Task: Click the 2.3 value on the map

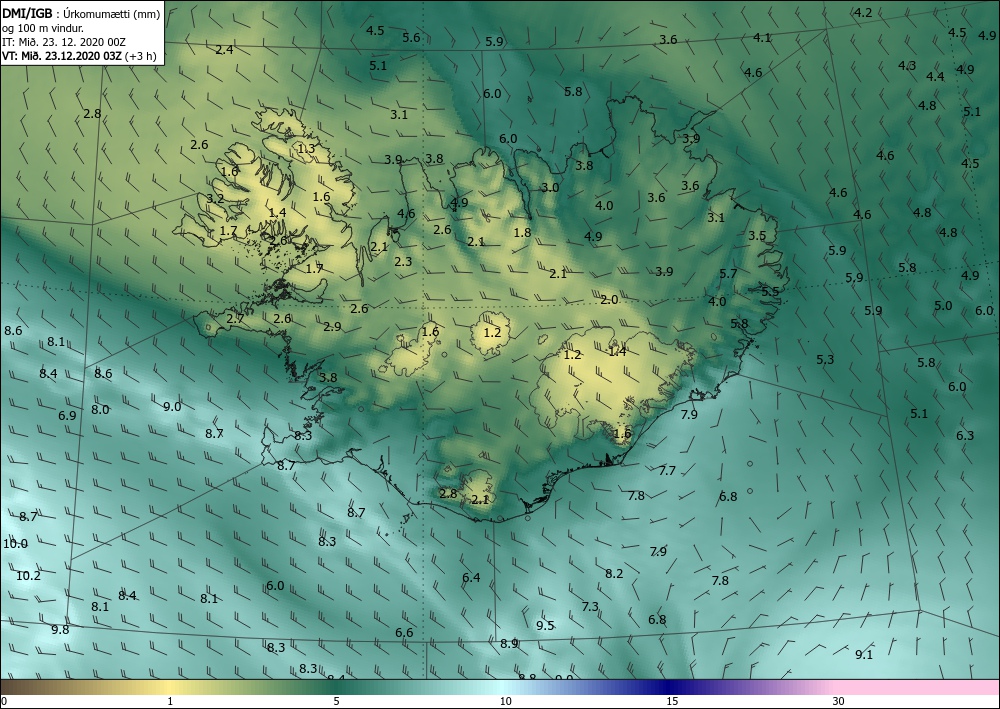Action: point(403,261)
